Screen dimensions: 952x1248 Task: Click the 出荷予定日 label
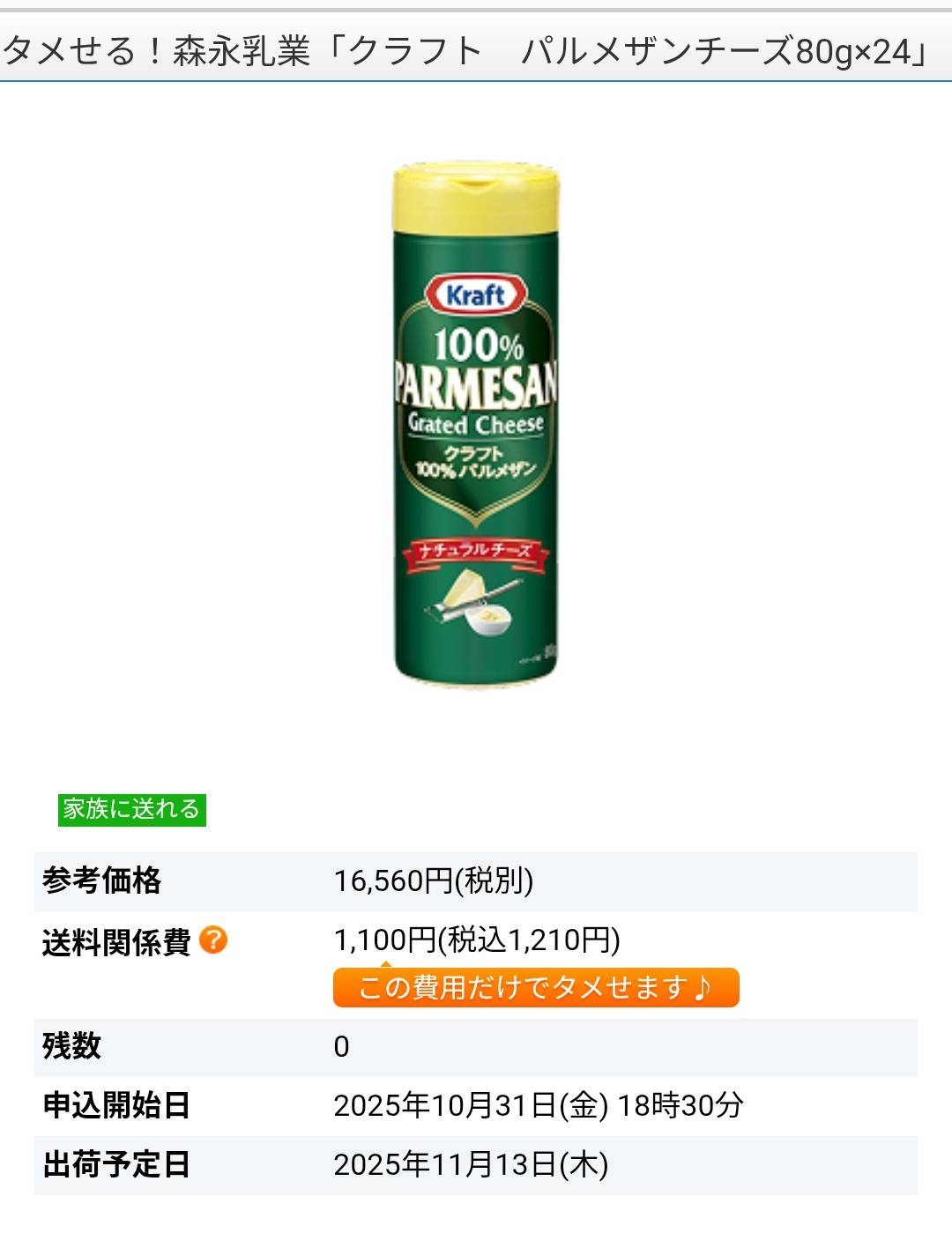coord(116,1164)
